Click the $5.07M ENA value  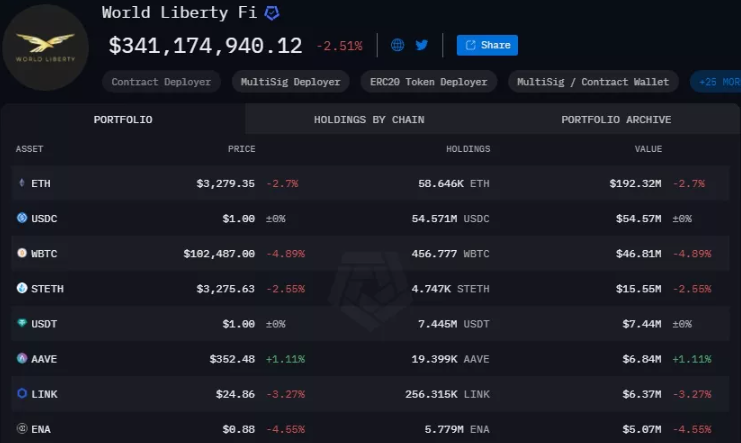(x=642, y=429)
